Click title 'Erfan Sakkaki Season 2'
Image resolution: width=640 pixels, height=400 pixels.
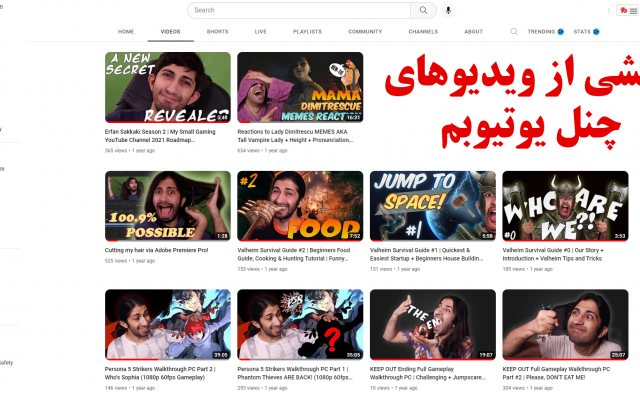[x=160, y=136]
